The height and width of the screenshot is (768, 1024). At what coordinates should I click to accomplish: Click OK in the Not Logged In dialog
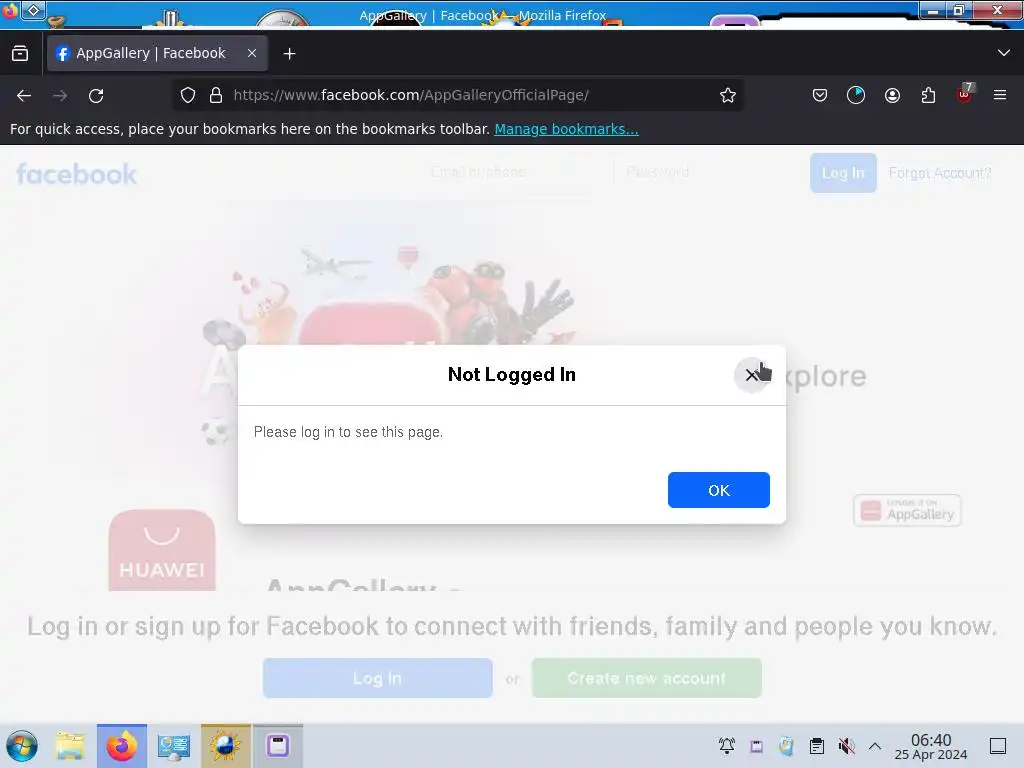click(718, 490)
